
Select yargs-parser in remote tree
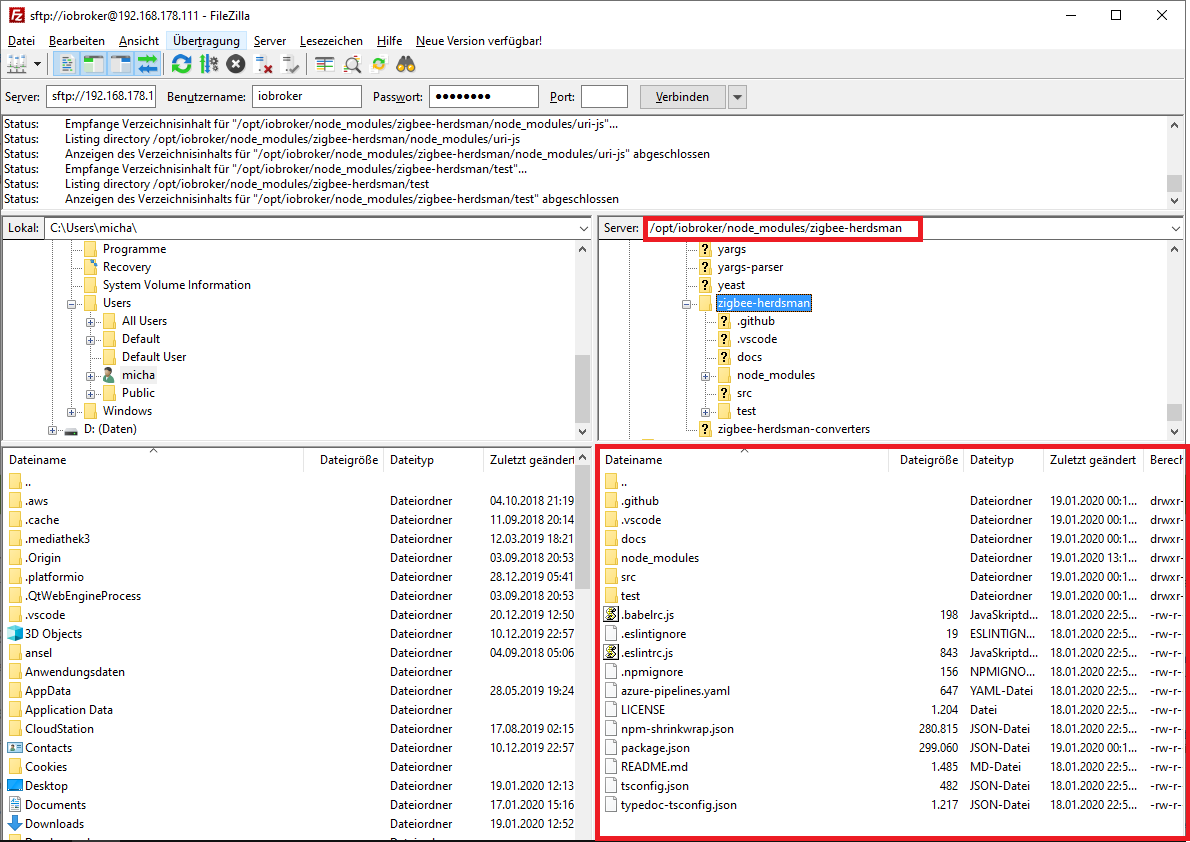click(x=750, y=267)
